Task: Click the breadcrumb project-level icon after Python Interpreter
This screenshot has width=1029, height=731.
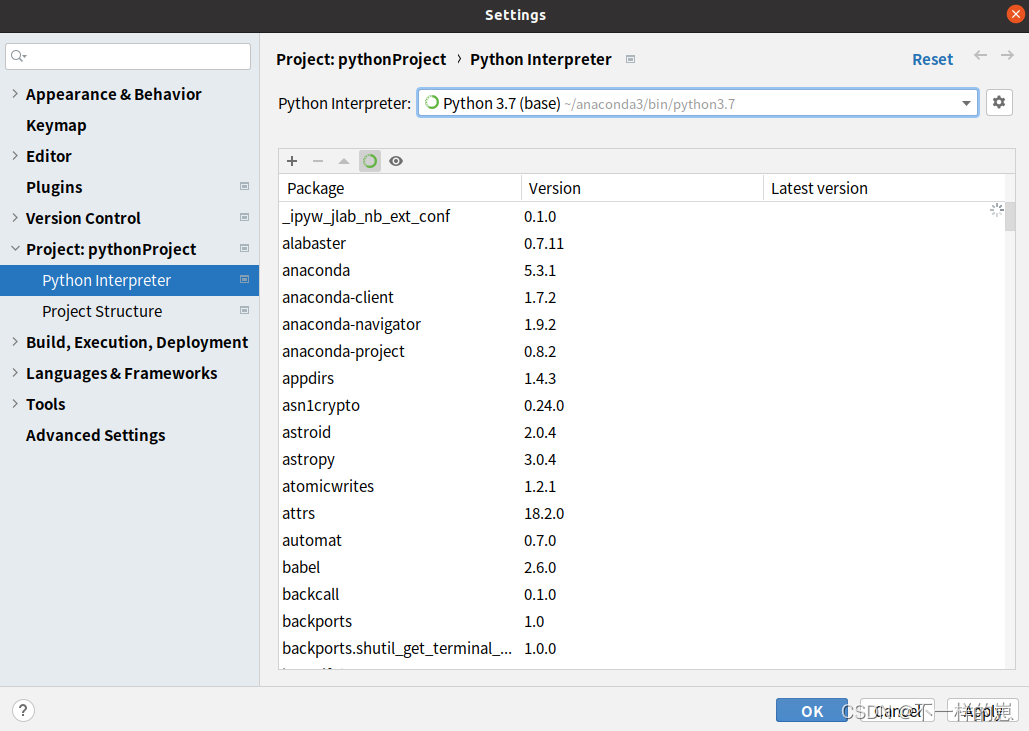Action: click(630, 59)
